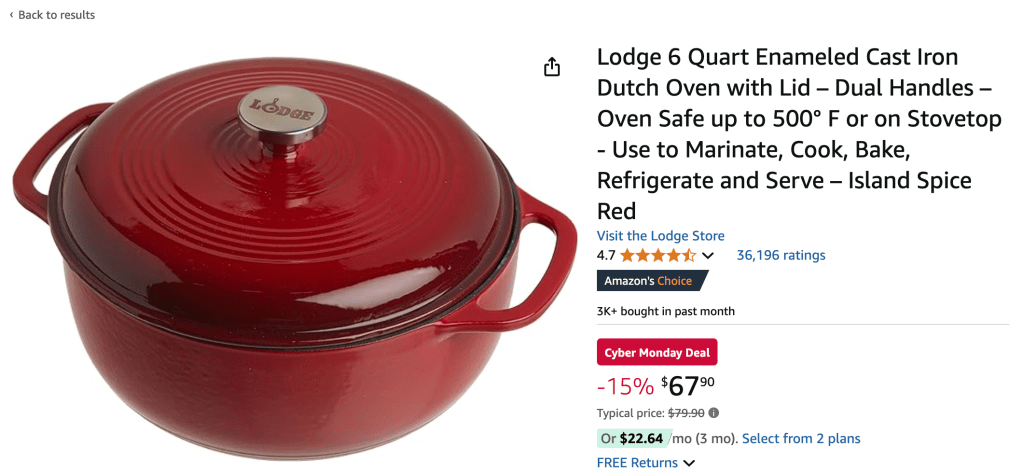This screenshot has width=1023, height=475.
Task: Click the struck-through $79.90 typical price
Action: tap(686, 413)
